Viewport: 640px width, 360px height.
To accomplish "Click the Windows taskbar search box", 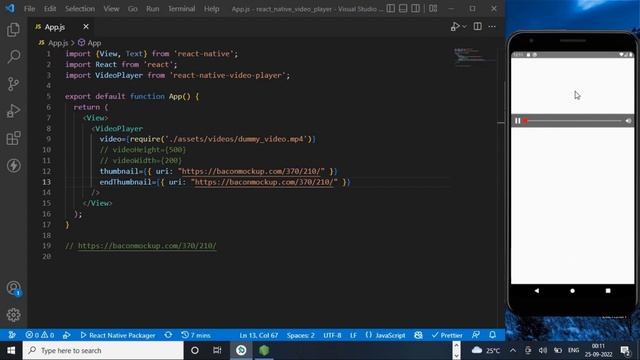I will pyautogui.click(x=103, y=350).
